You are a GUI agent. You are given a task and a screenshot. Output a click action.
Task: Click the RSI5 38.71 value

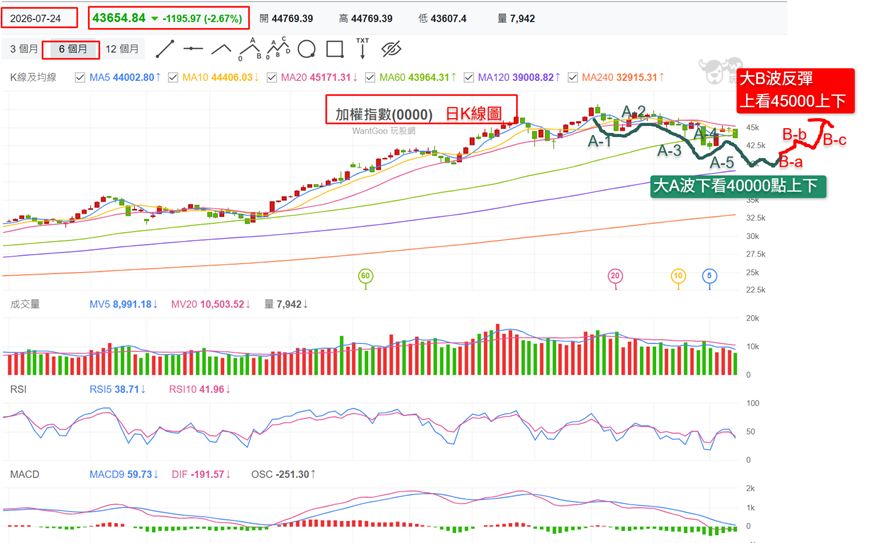pyautogui.click(x=117, y=389)
